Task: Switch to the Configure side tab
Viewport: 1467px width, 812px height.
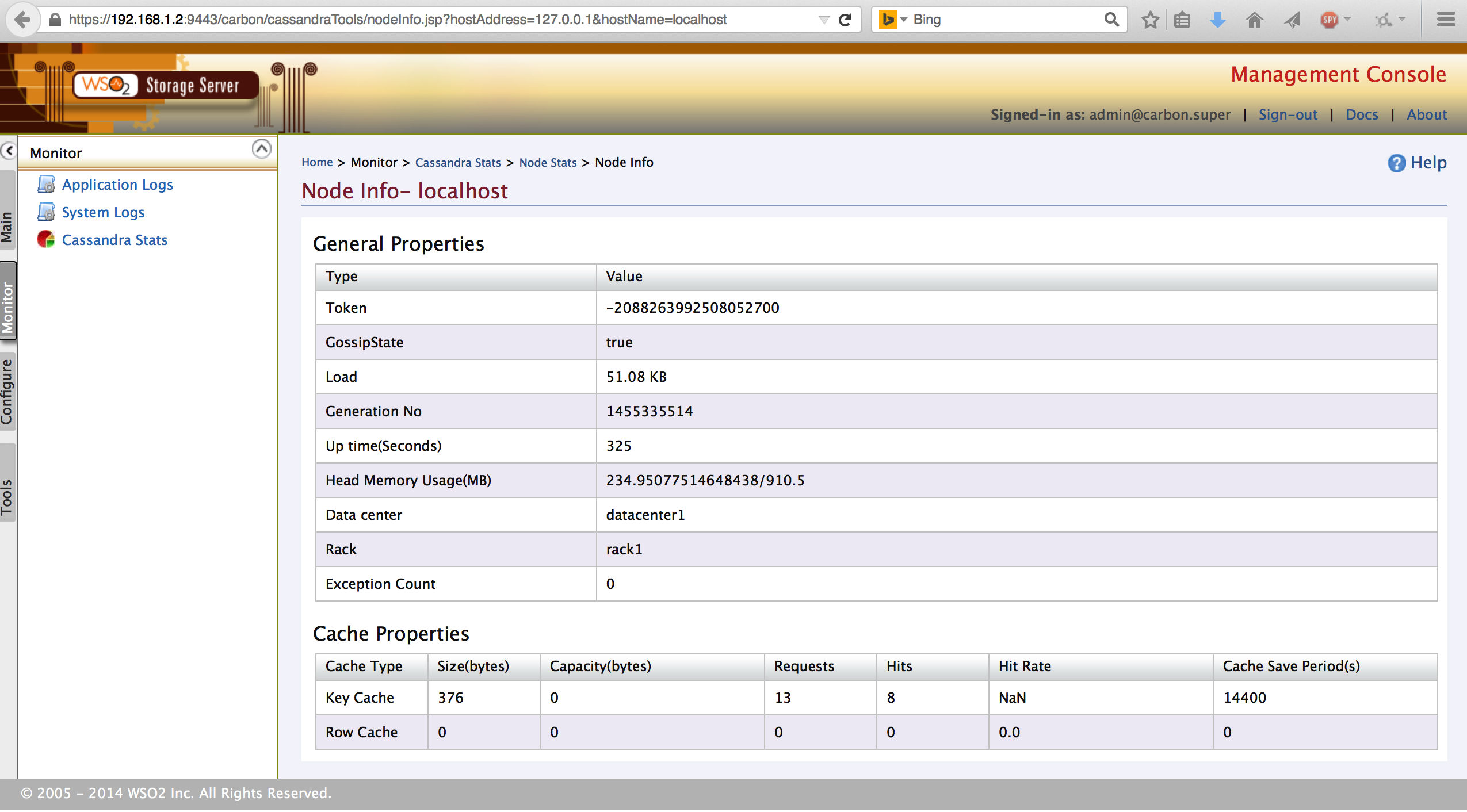Action: click(7, 392)
